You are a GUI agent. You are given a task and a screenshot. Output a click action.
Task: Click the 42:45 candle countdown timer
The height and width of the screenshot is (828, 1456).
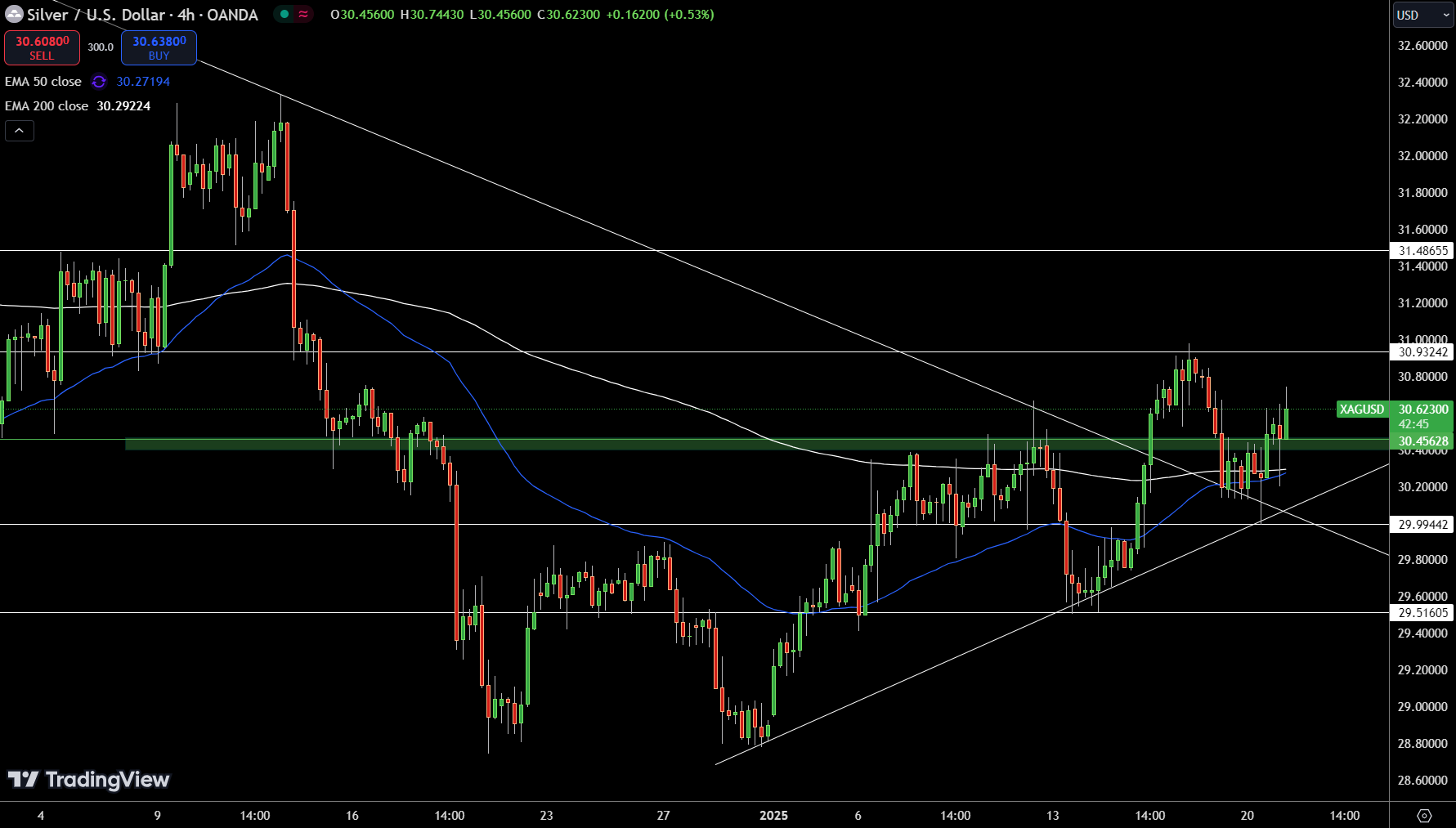tap(1413, 424)
